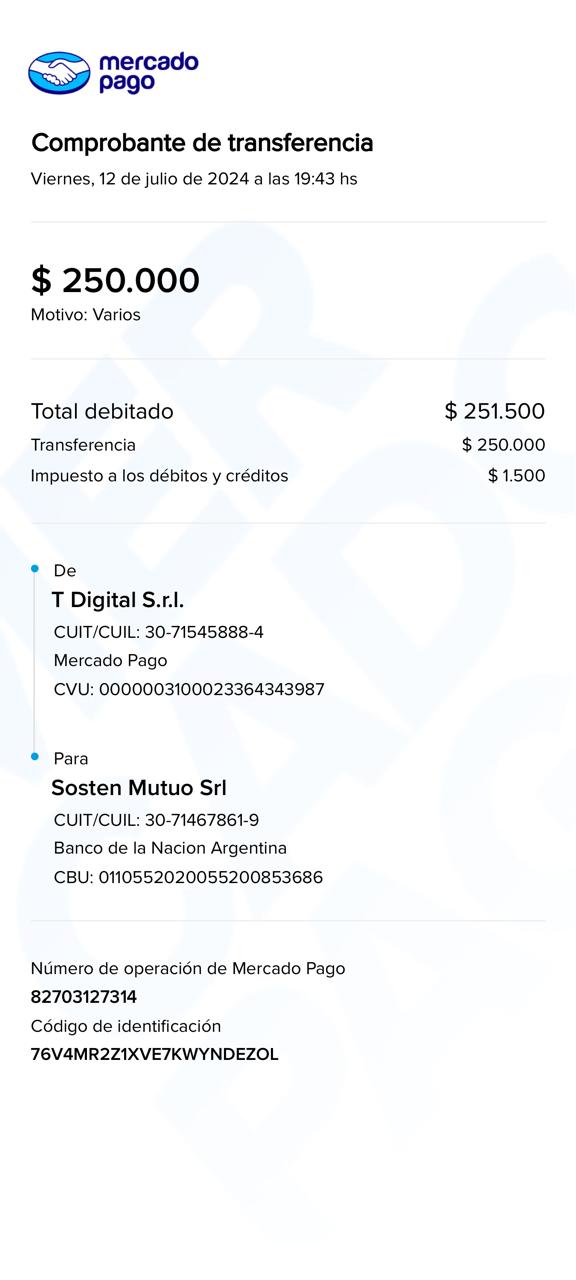Click the Mercado Pago handshake logo icon

pyautogui.click(x=59, y=73)
